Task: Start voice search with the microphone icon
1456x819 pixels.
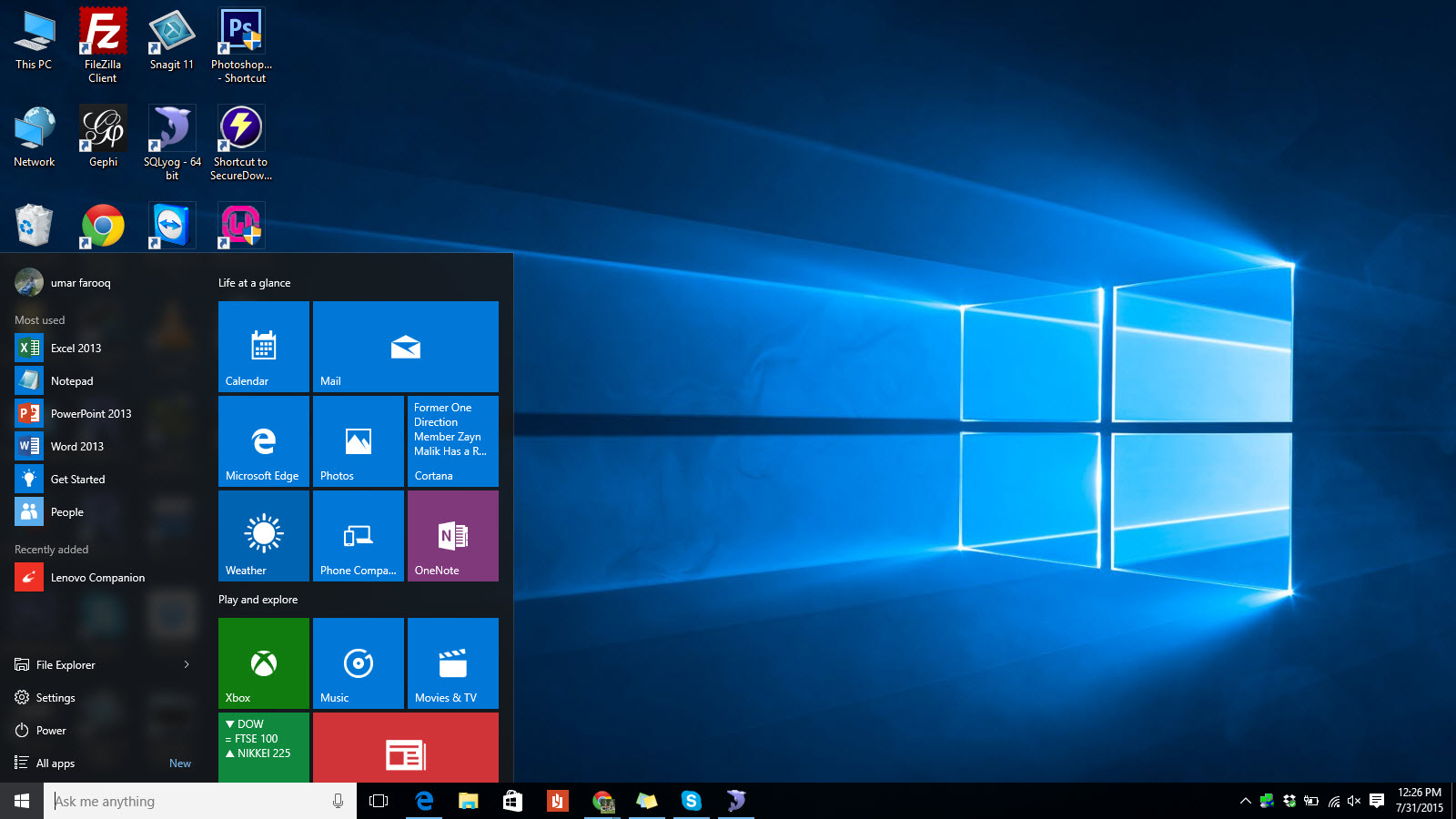Action: (338, 801)
